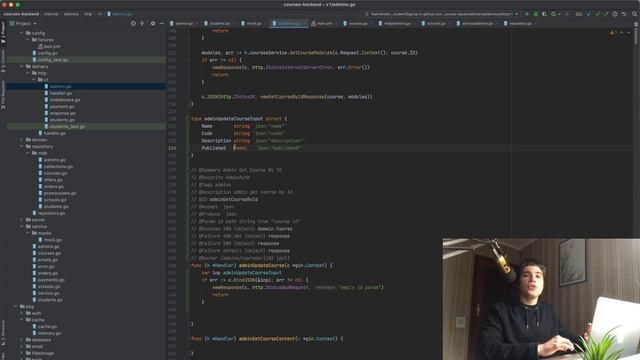
Task: Open promocodes.go in mdb folder
Action: (x=60, y=193)
